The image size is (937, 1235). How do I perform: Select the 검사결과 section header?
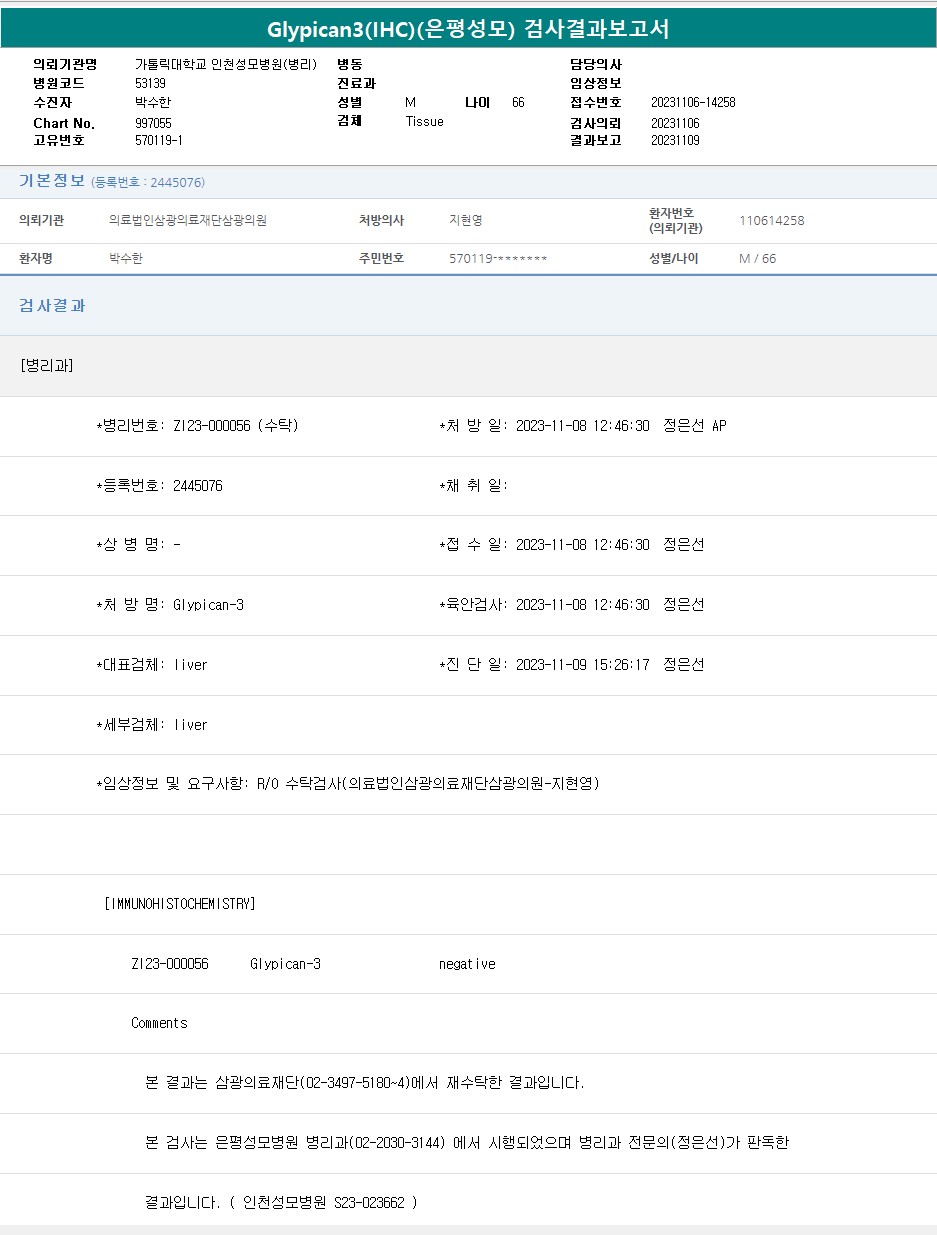[x=52, y=306]
